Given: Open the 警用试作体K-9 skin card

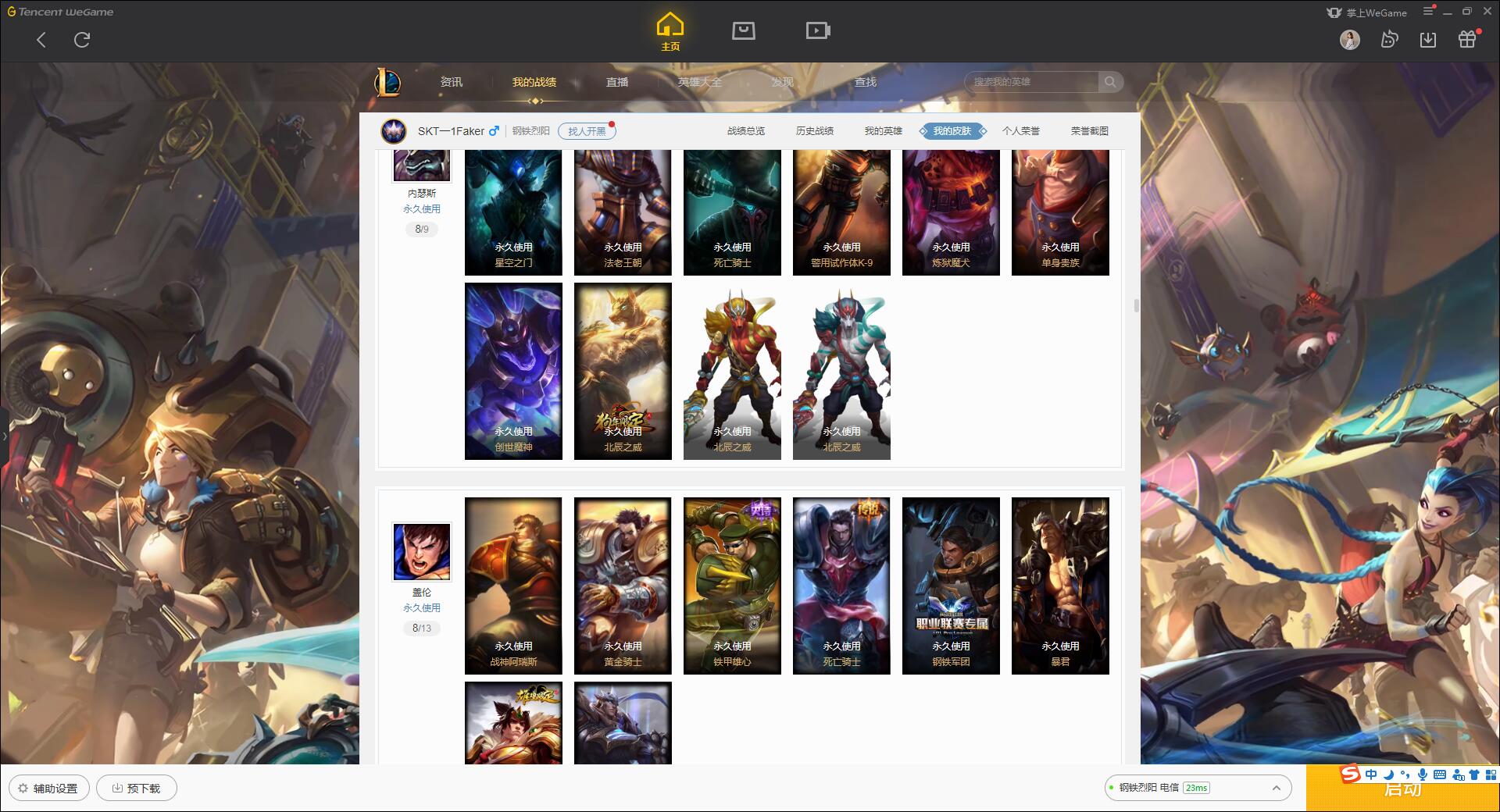Looking at the screenshot, I should 841,212.
